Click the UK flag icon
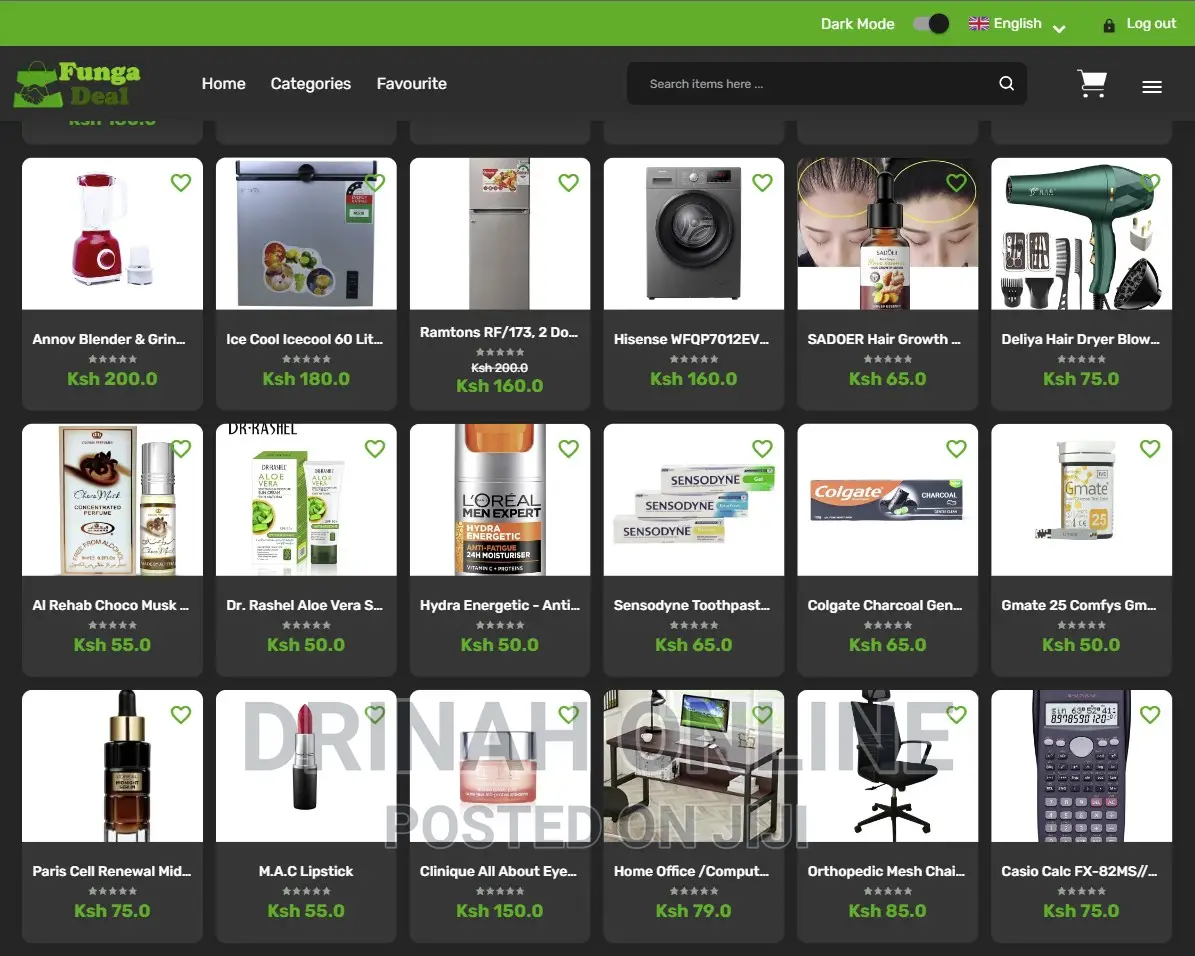Viewport: 1195px width, 956px height. 979,24
